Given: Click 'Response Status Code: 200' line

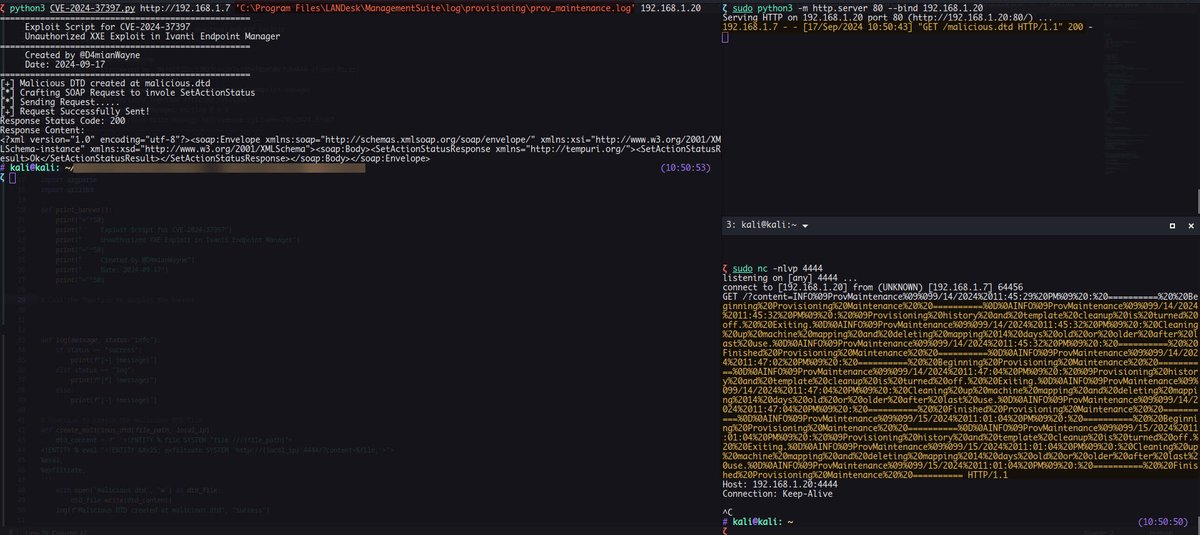Looking at the screenshot, I should point(62,123).
